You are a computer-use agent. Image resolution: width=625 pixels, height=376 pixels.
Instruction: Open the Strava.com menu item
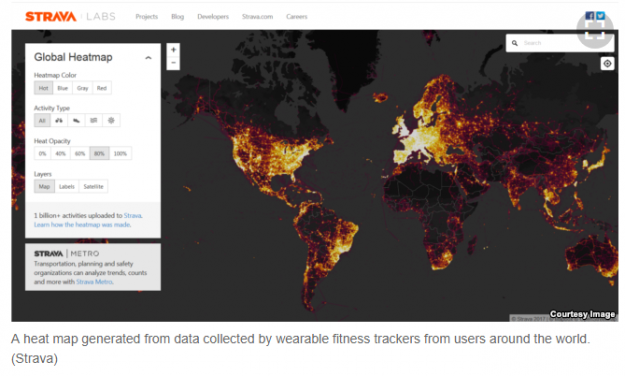coord(257,17)
